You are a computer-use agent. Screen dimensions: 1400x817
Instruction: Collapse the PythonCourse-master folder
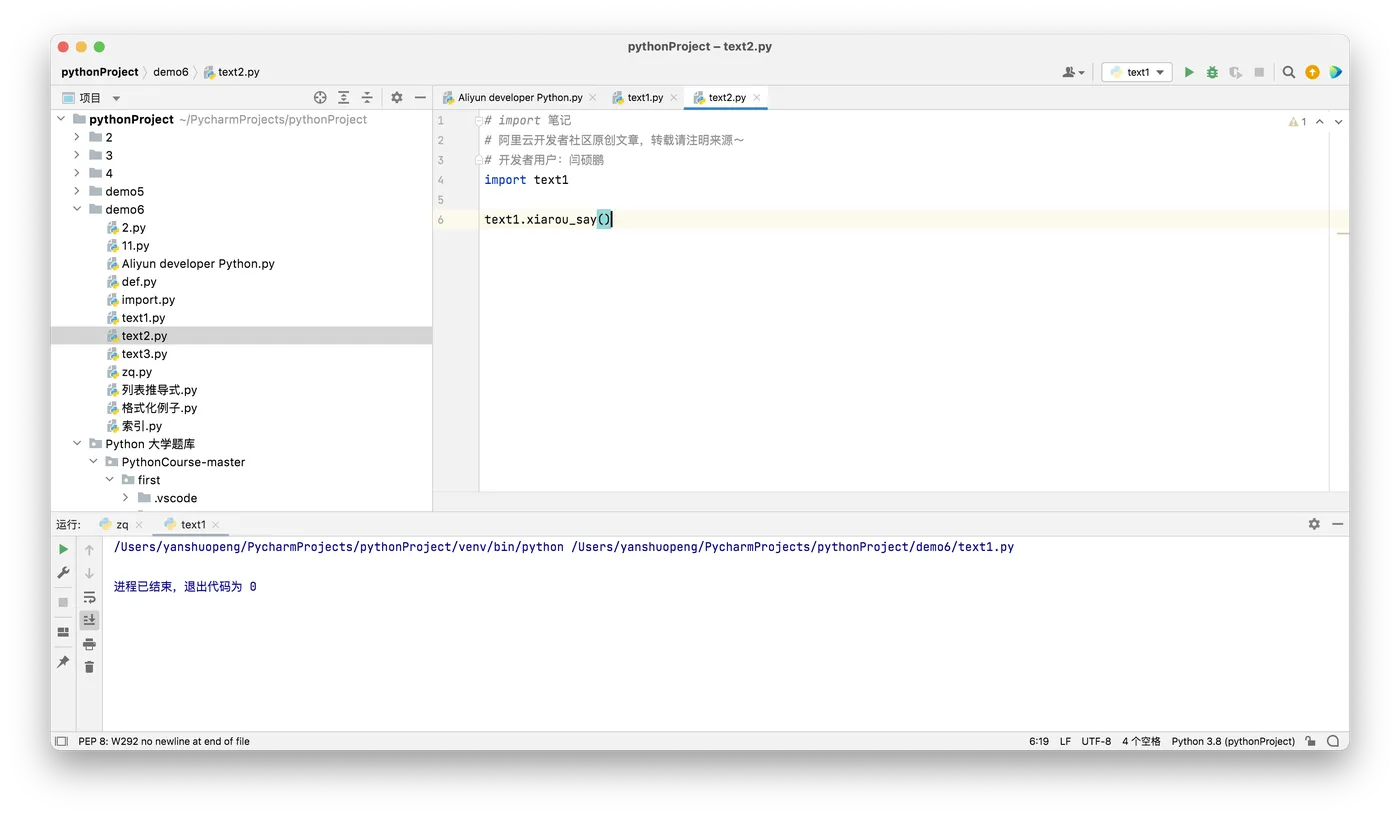pyautogui.click(x=93, y=461)
